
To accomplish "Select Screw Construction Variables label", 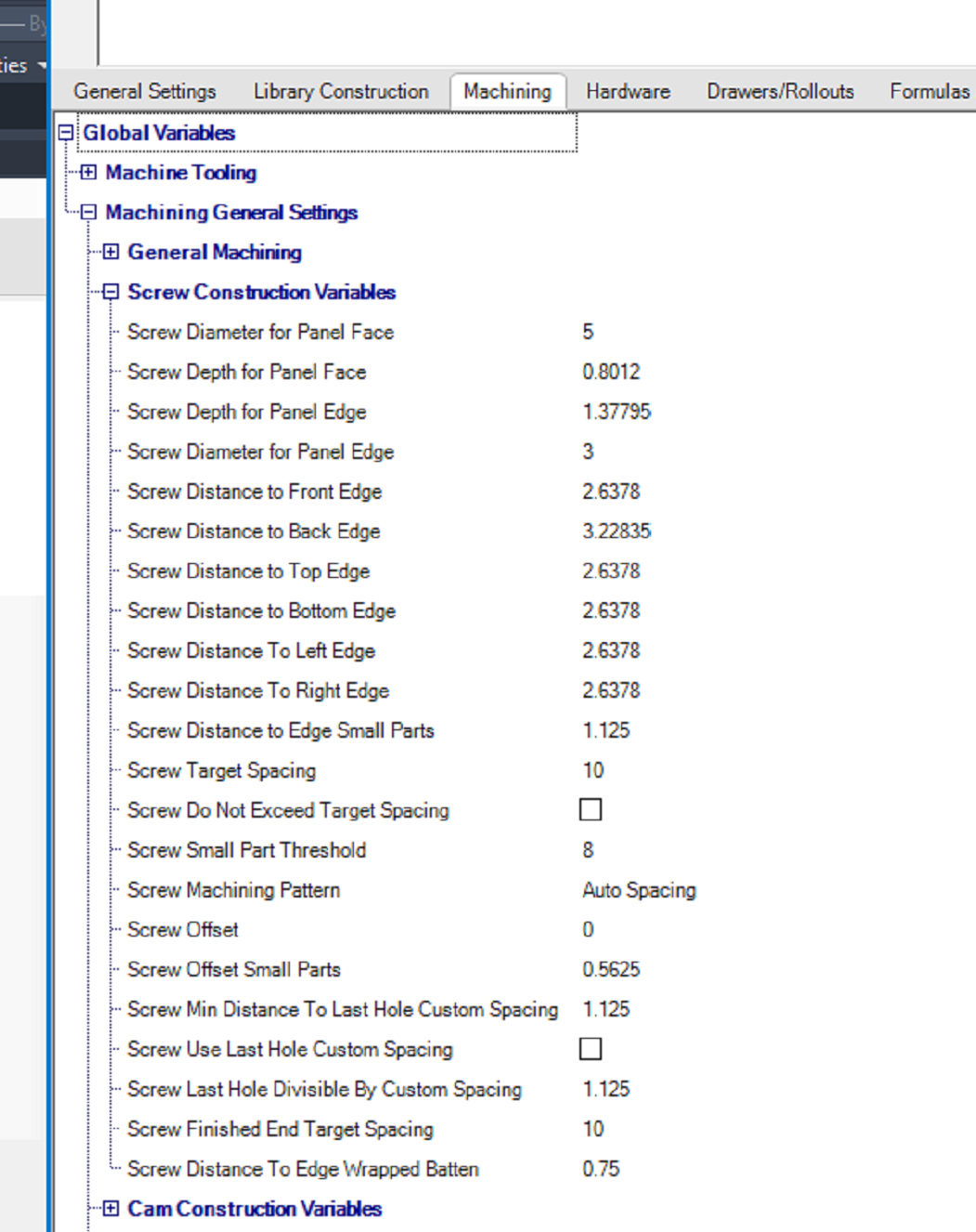I will pyautogui.click(x=262, y=292).
